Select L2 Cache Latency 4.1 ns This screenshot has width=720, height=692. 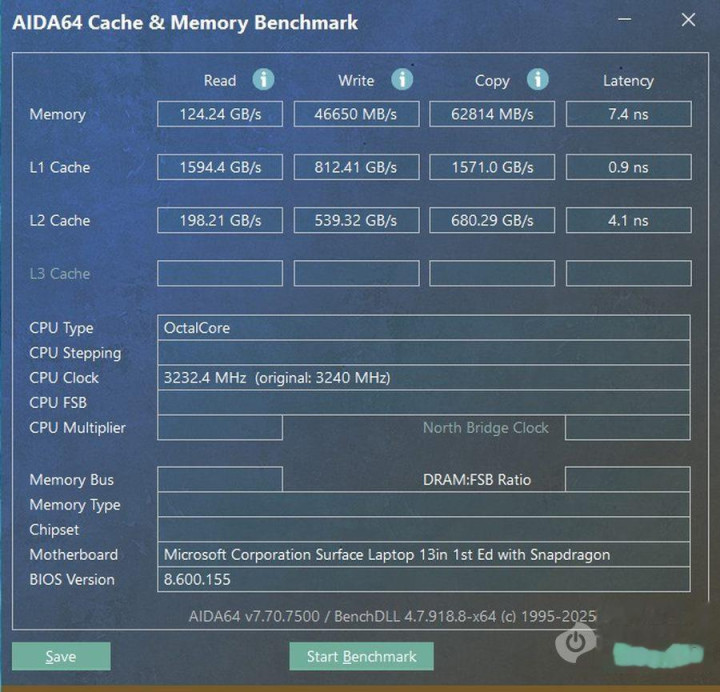[x=629, y=220]
